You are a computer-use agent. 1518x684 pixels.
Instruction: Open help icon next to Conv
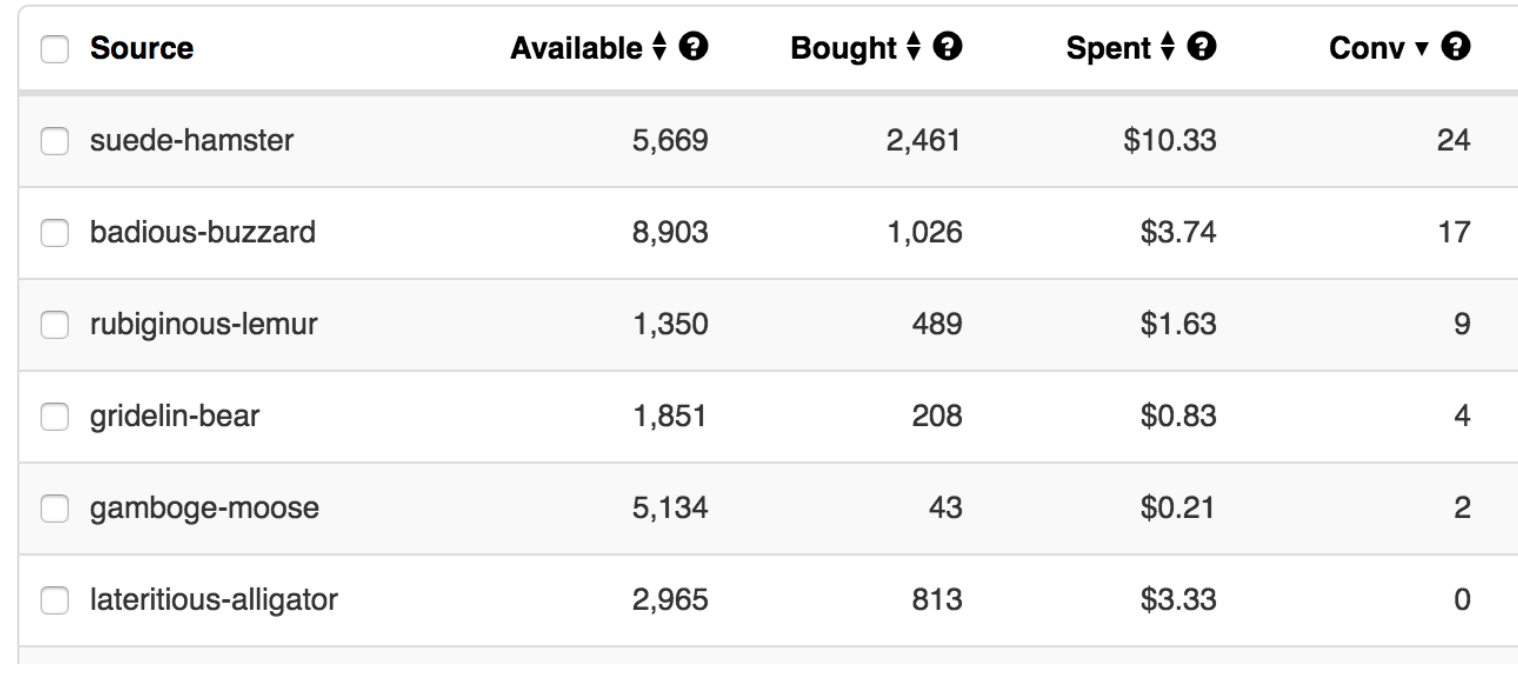point(1461,47)
